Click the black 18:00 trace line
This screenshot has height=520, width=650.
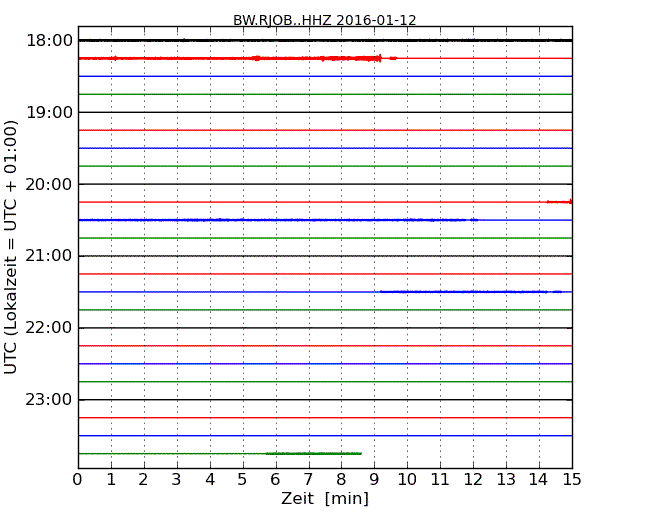(325, 40)
